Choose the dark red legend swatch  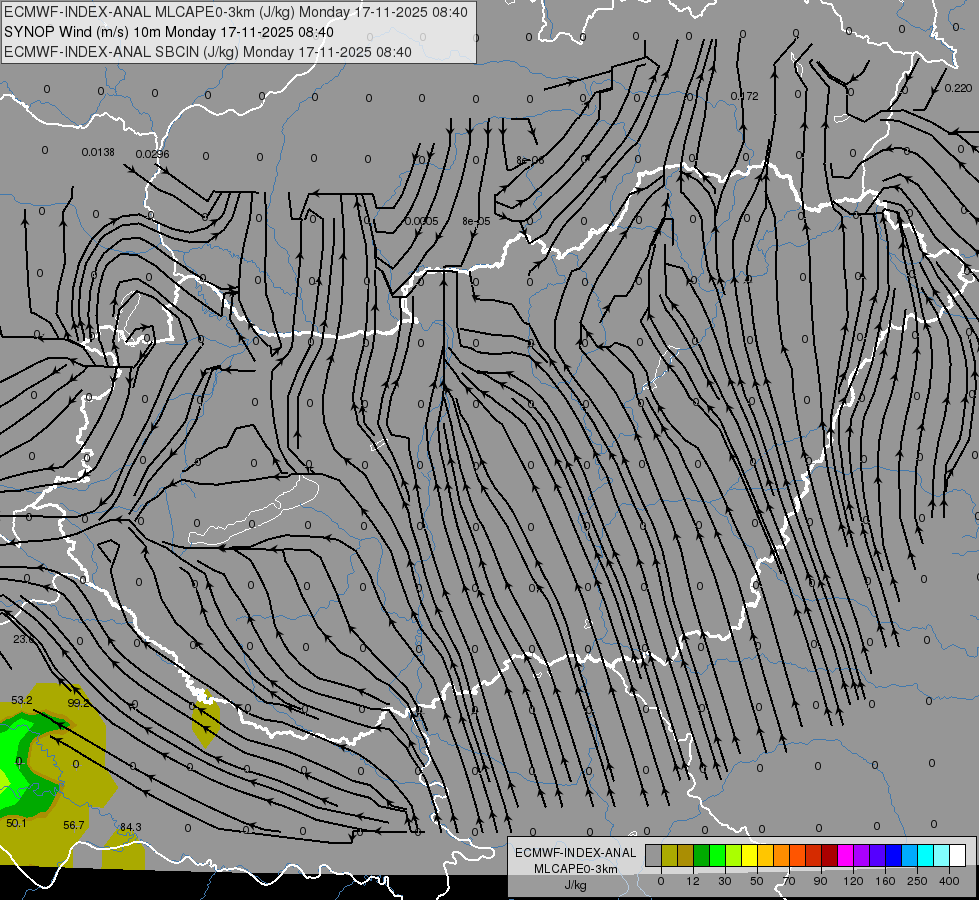point(830,855)
